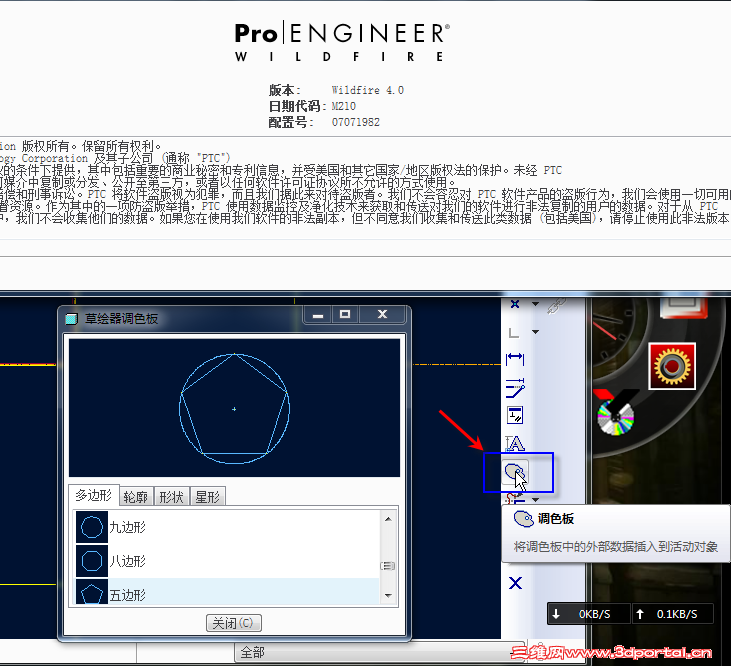Screen dimensions: 731x666
Task: Click the 全部 filter field
Action: coord(378,652)
